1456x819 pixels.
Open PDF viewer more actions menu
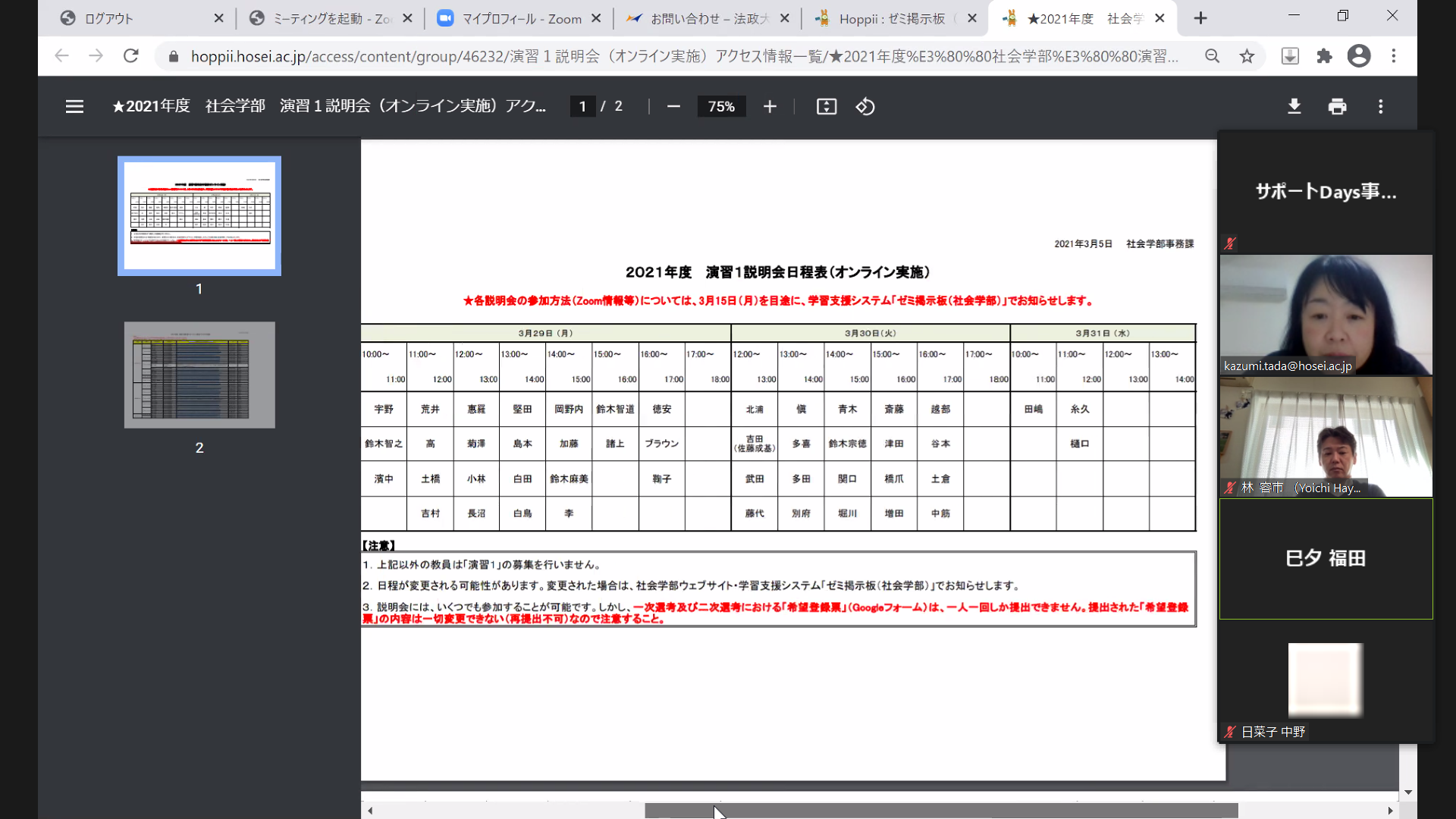click(1381, 107)
